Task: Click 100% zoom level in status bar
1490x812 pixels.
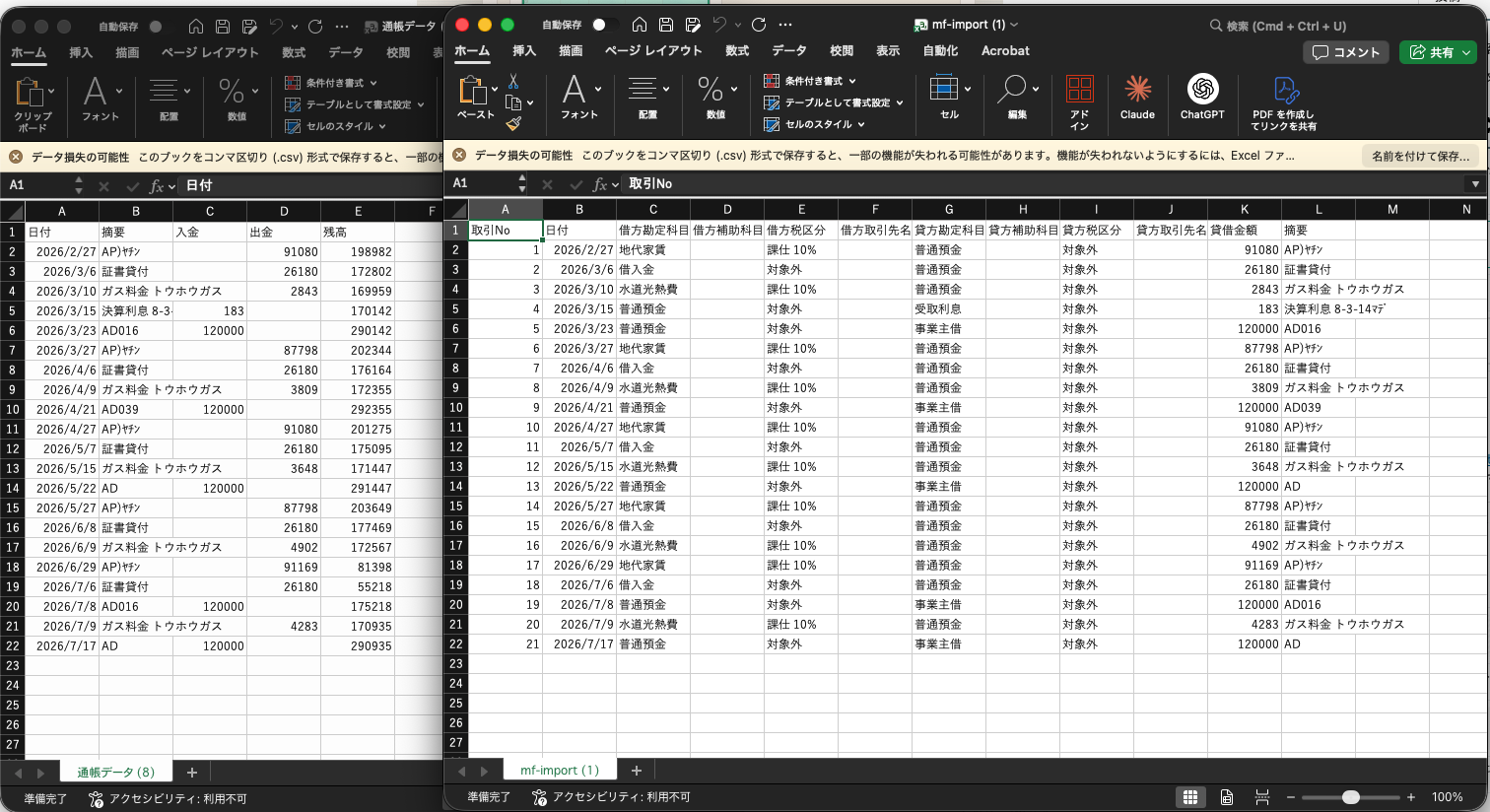Action: click(1447, 797)
